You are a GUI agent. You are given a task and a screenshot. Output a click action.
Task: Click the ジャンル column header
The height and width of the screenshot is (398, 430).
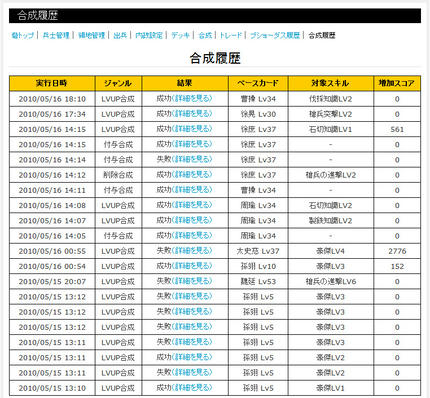point(118,83)
